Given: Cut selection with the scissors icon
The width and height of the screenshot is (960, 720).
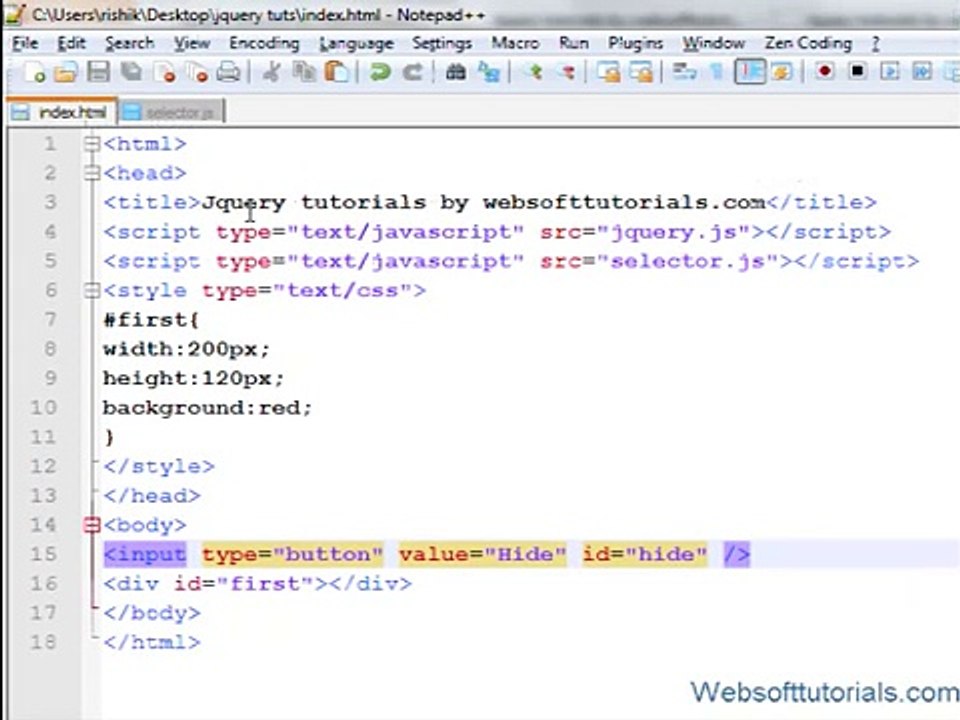Looking at the screenshot, I should (271, 73).
